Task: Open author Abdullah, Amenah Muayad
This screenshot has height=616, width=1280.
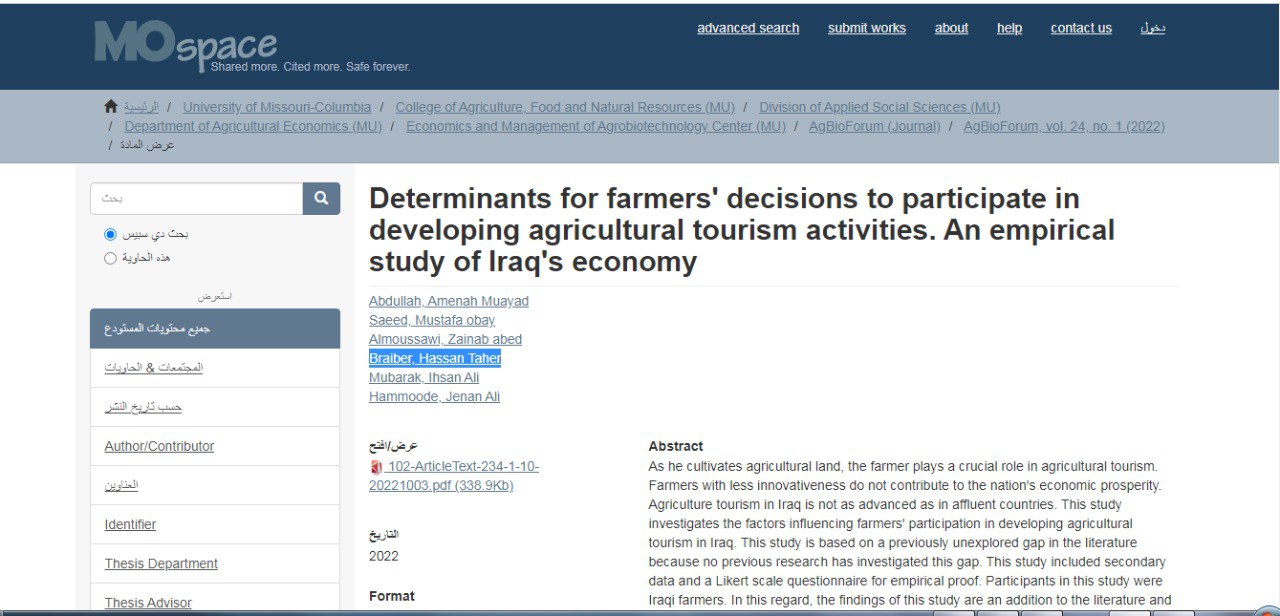Action: (448, 301)
